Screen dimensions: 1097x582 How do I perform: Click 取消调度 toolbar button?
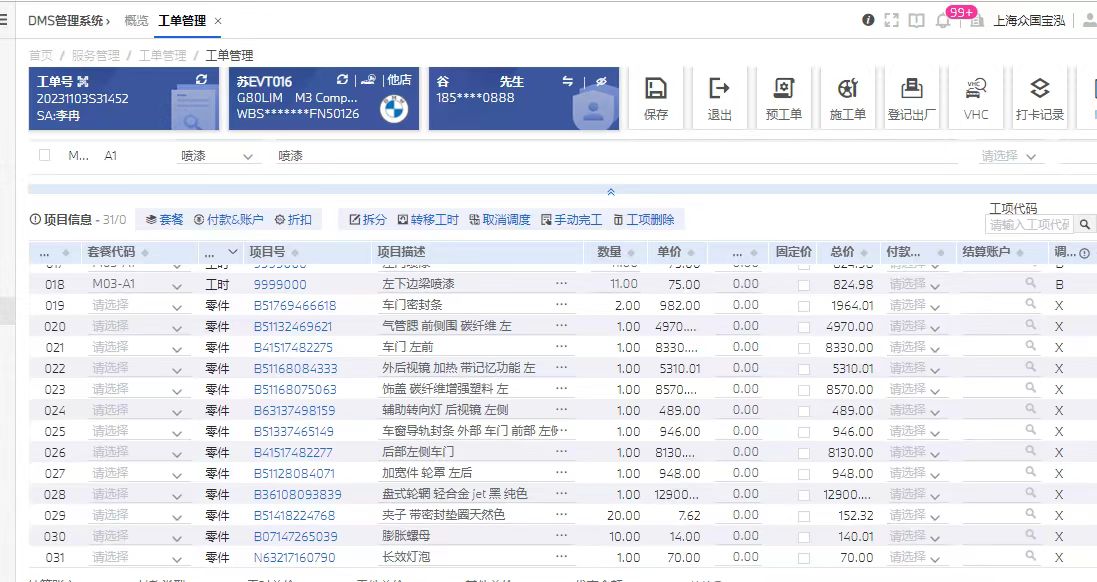500,220
